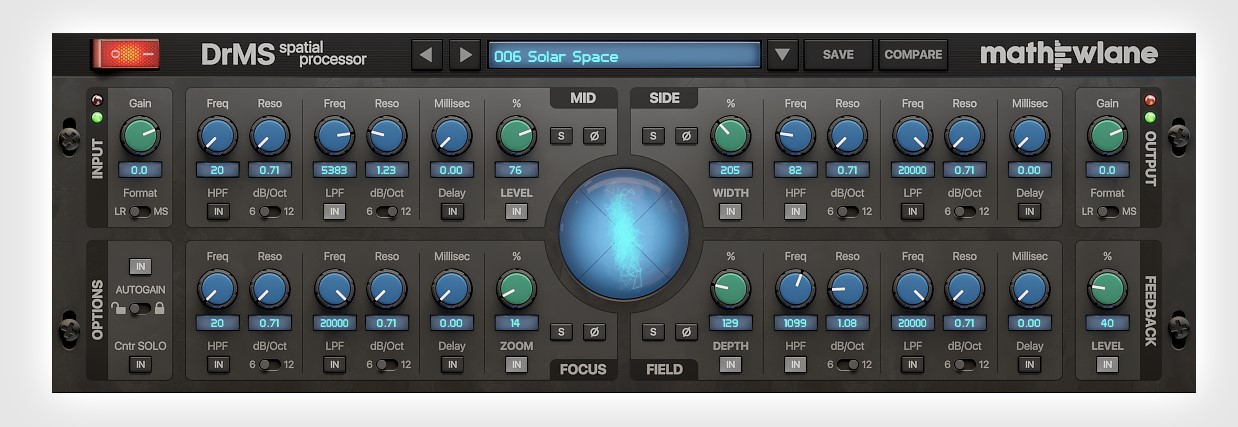The height and width of the screenshot is (427, 1238).
Task: Invert phase of the MID channel
Action: pos(593,136)
